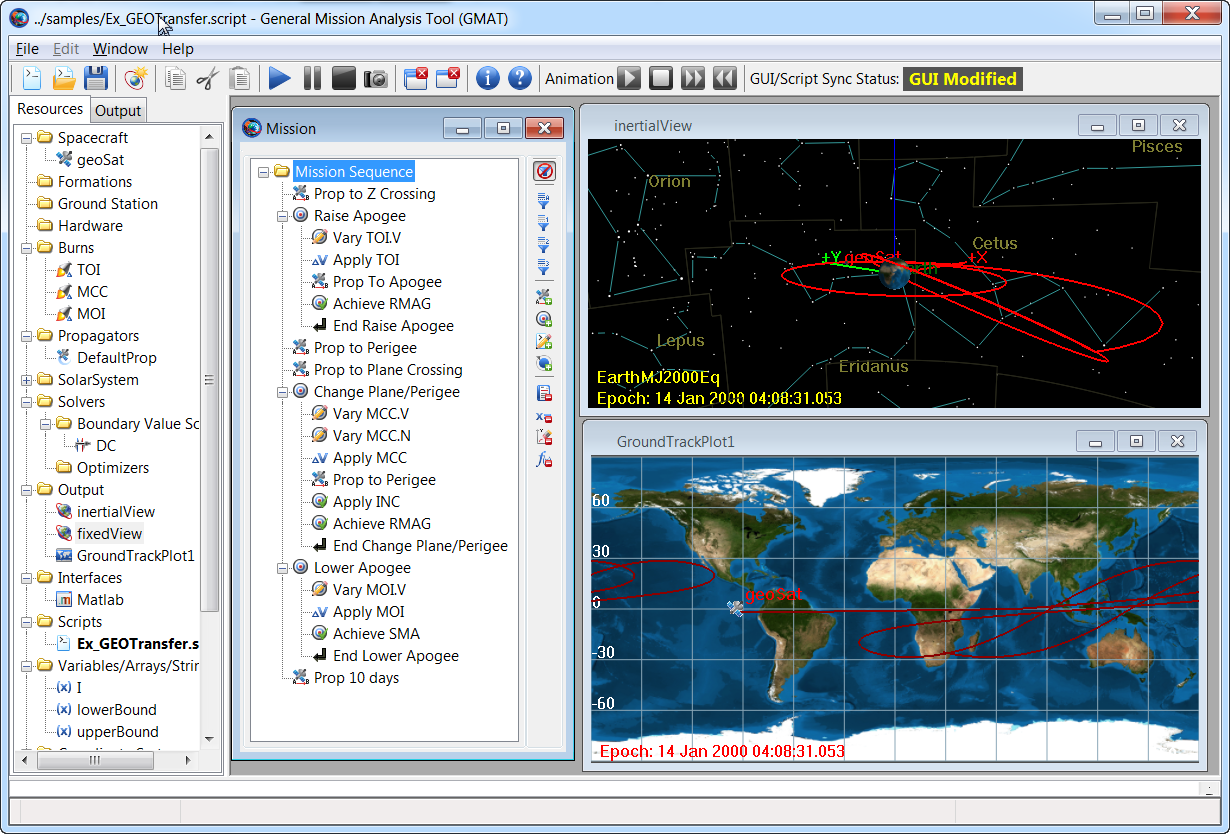Image resolution: width=1230 pixels, height=834 pixels.
Task: Capture a screenshot using the camera icon
Action: tap(375, 78)
